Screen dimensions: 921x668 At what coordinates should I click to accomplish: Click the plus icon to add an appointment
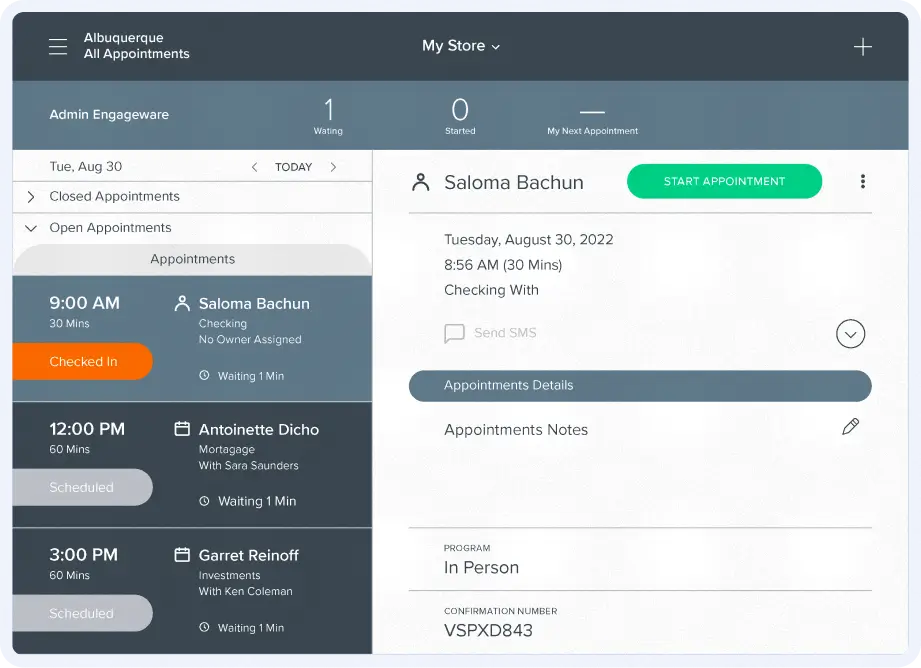click(x=863, y=46)
